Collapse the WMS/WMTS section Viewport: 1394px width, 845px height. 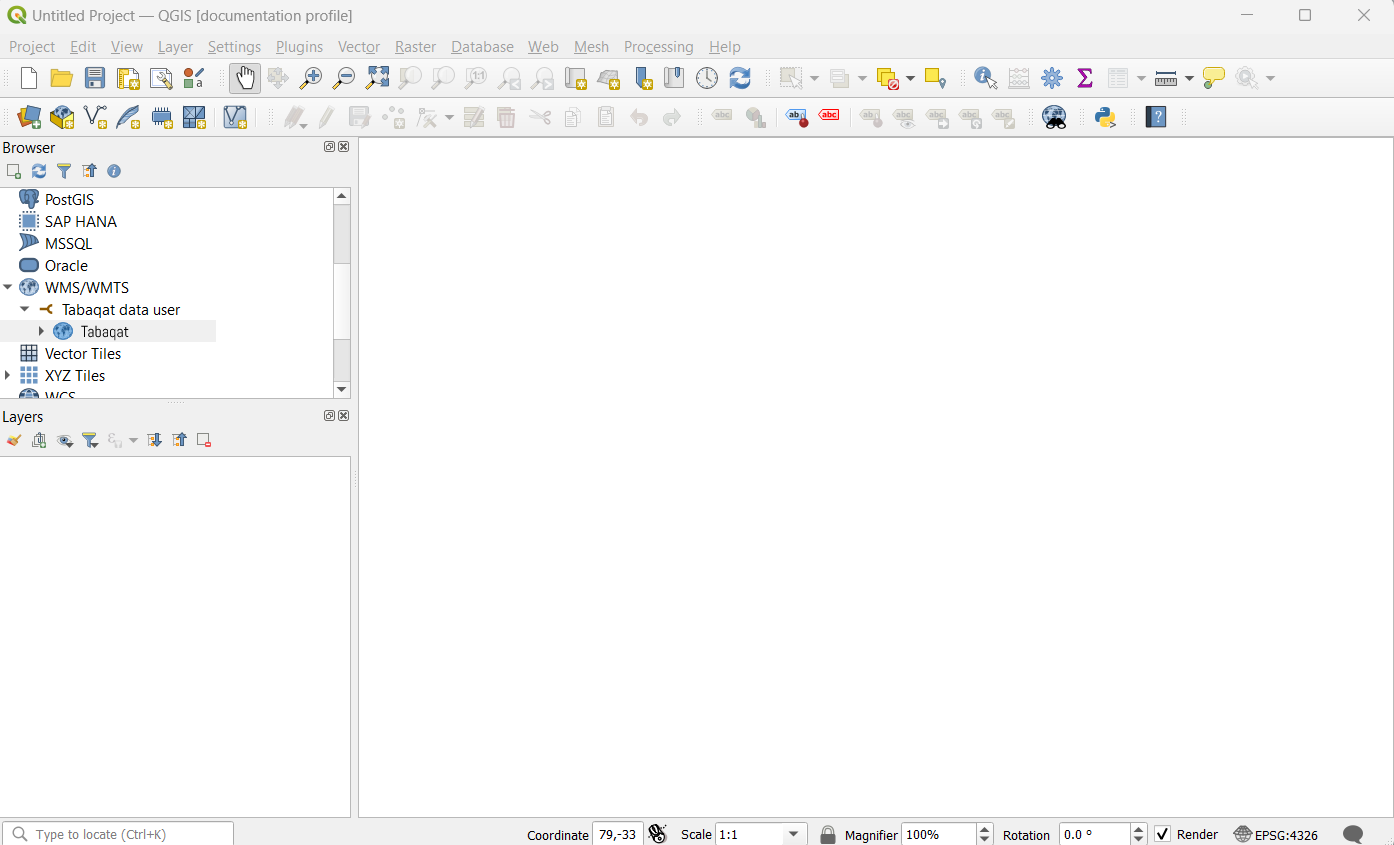(8, 287)
